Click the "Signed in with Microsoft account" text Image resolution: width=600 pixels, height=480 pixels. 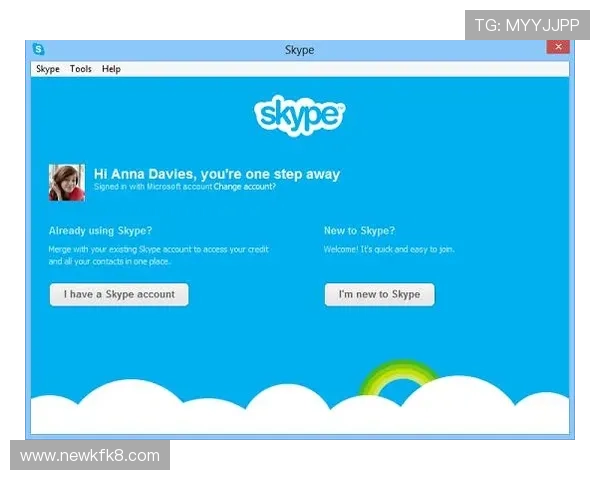(x=152, y=187)
